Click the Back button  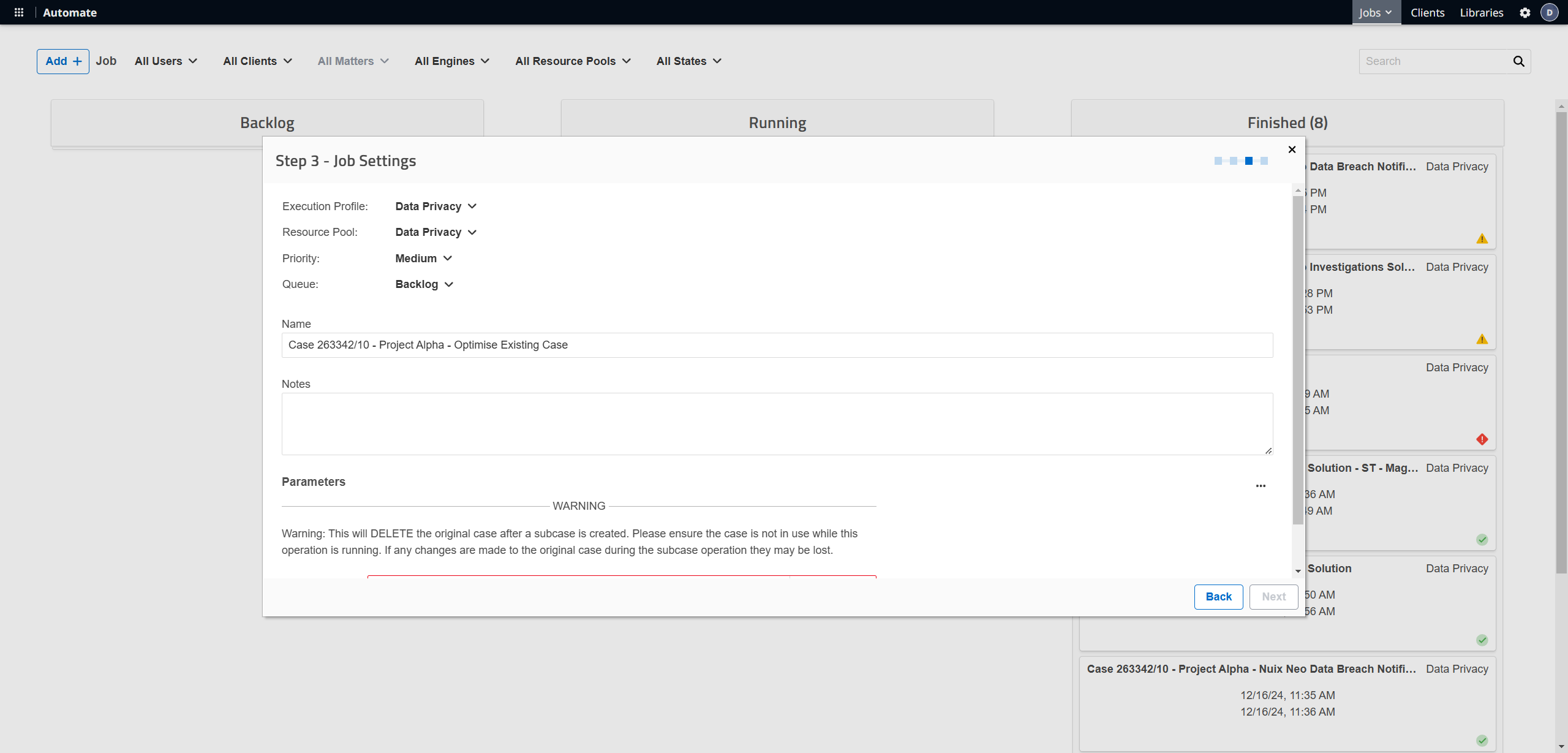(1218, 597)
